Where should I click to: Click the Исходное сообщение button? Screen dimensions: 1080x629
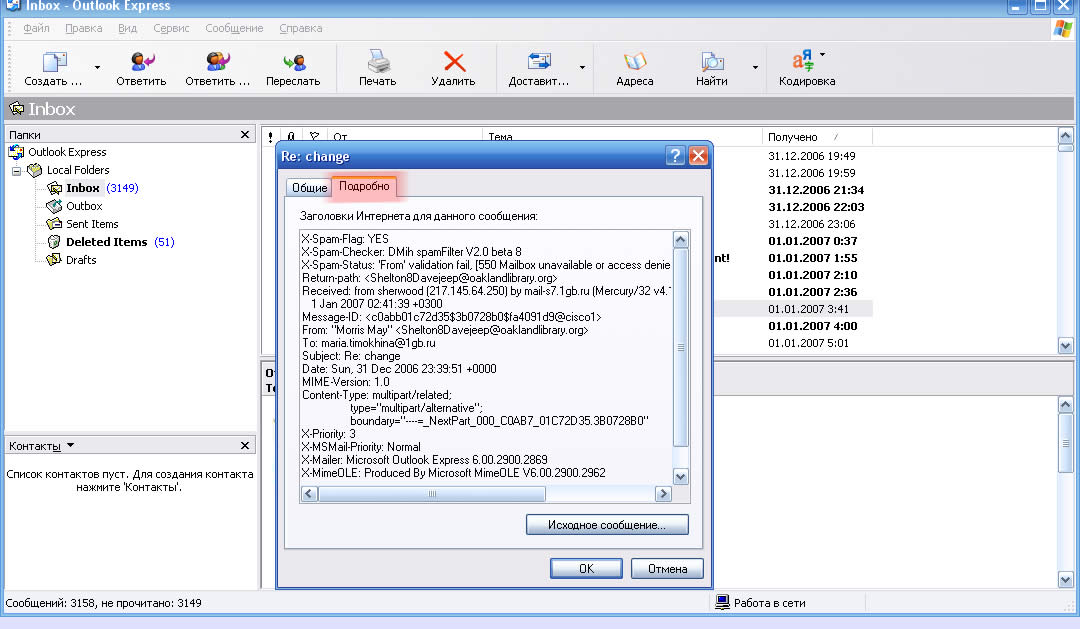[x=607, y=525]
